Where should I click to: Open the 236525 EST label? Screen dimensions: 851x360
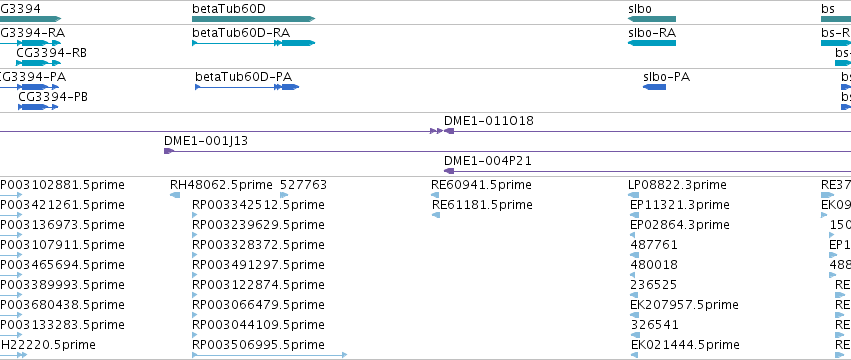[654, 286]
